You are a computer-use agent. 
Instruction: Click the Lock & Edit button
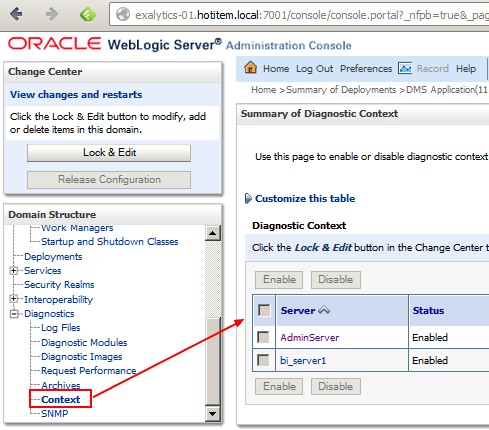pos(109,153)
